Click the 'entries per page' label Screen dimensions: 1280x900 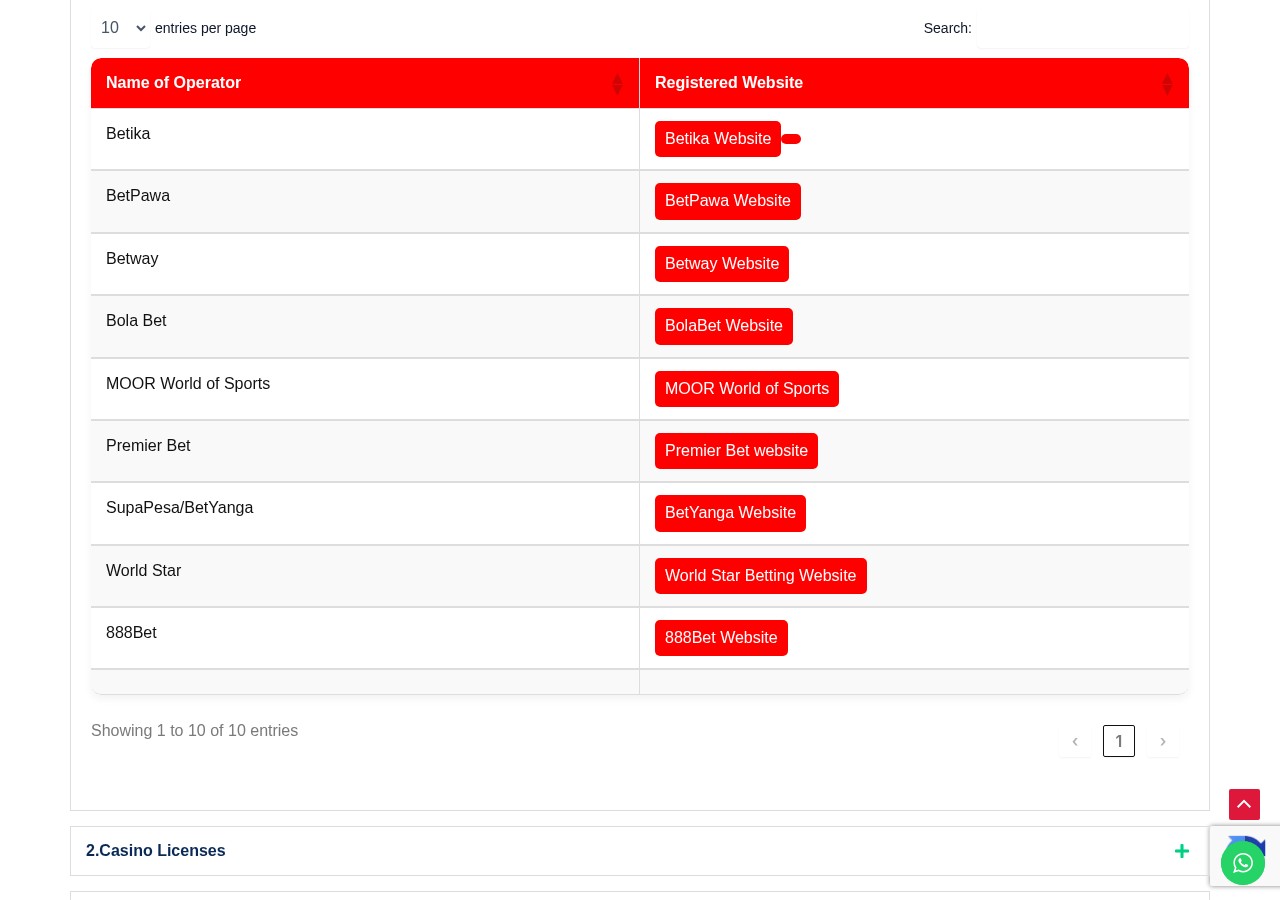pyautogui.click(x=205, y=28)
